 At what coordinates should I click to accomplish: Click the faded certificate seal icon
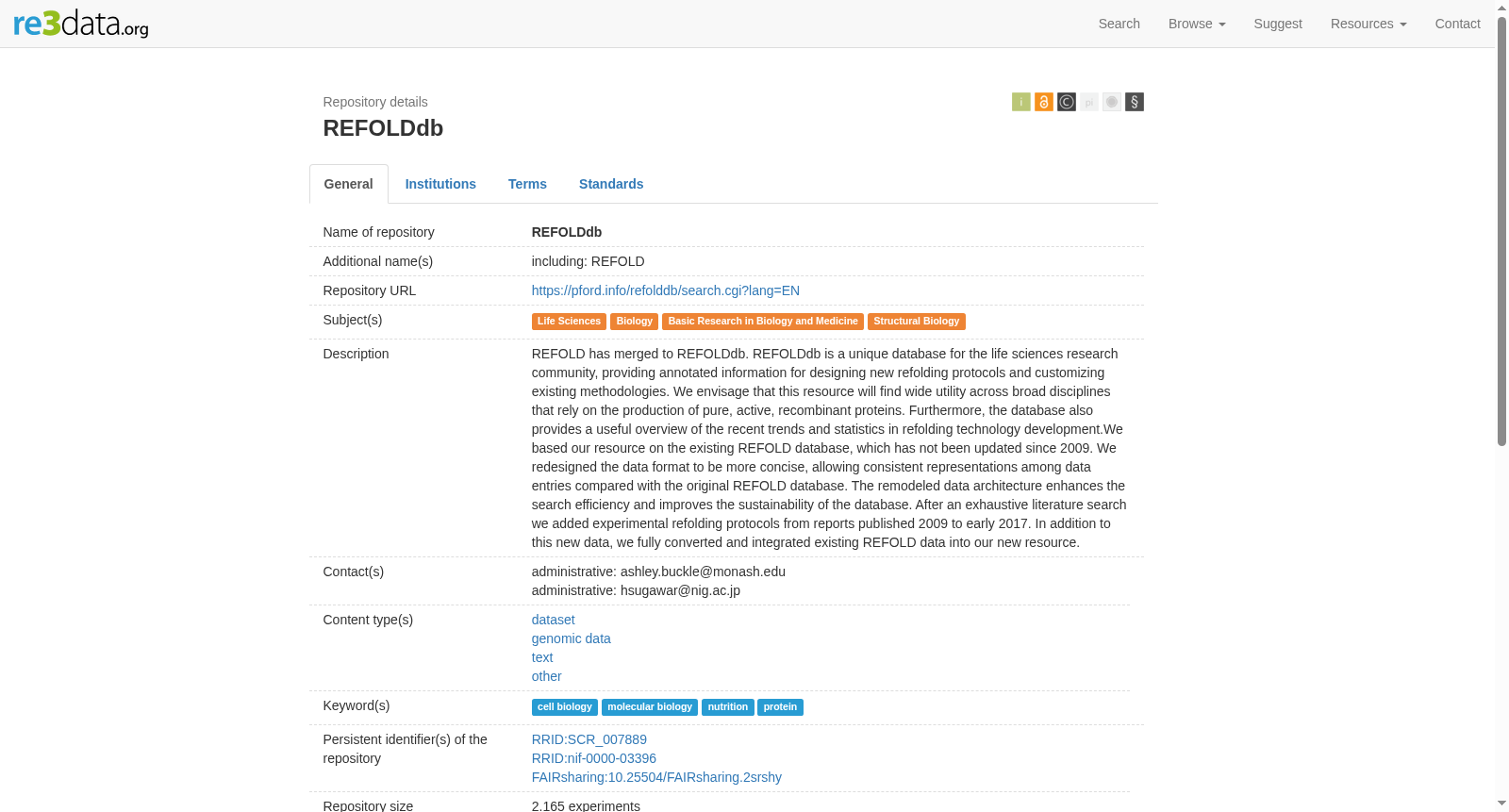(x=1112, y=102)
